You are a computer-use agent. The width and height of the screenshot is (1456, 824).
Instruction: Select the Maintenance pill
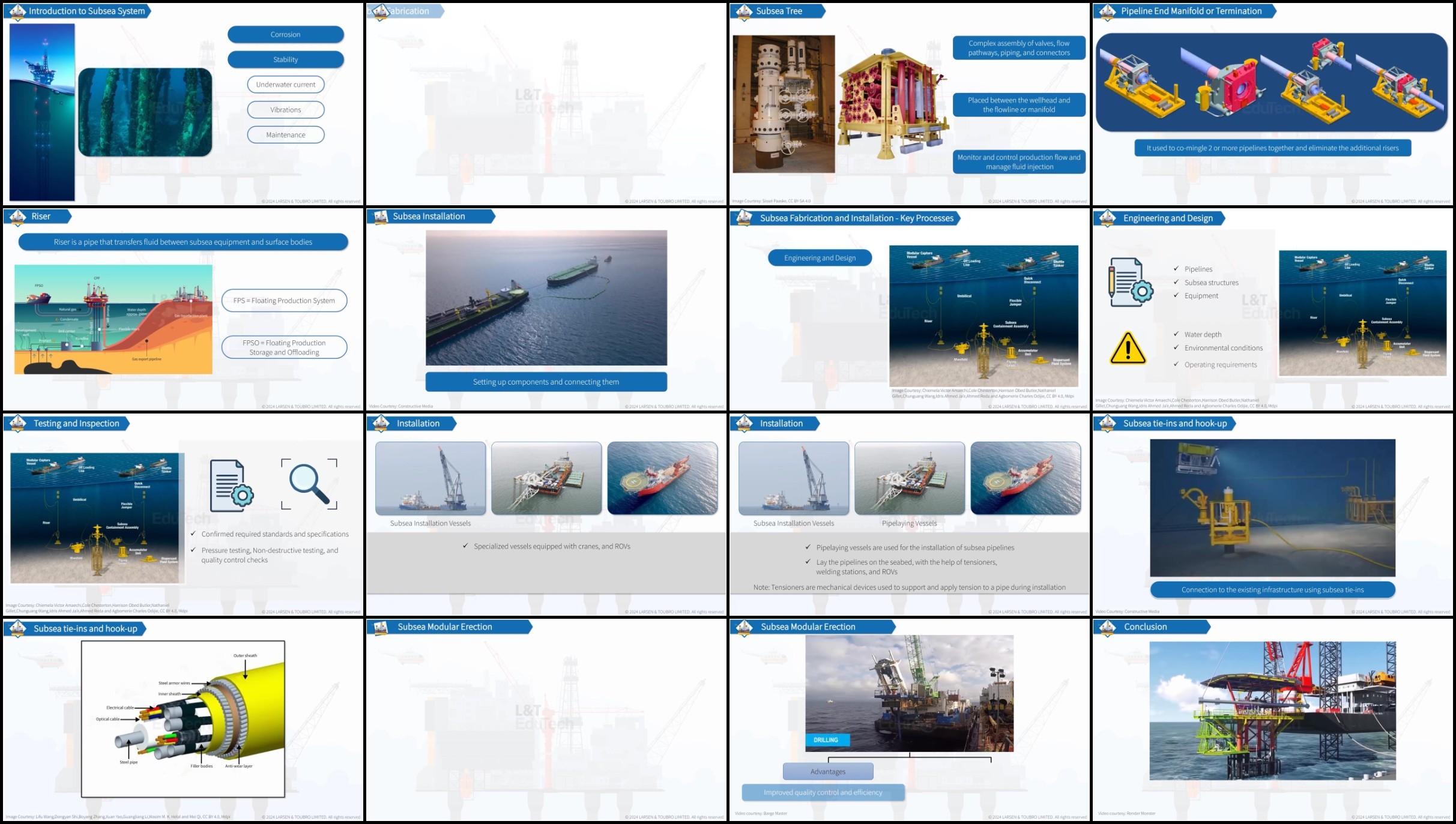coord(286,135)
